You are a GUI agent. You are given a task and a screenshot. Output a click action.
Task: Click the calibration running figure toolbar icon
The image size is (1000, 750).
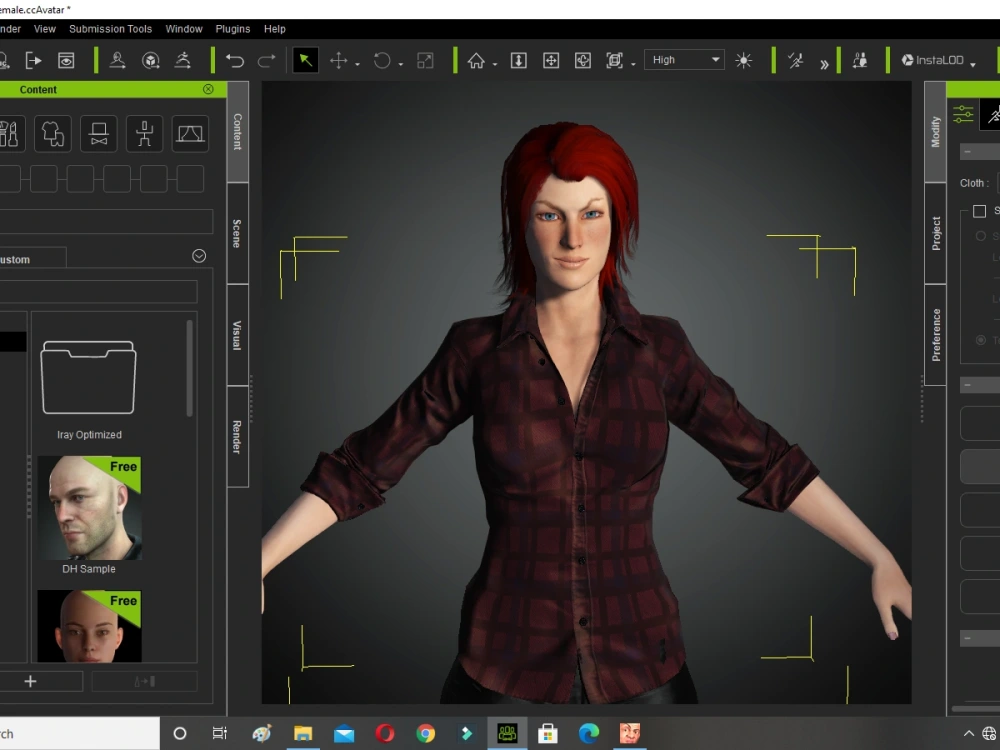(795, 61)
